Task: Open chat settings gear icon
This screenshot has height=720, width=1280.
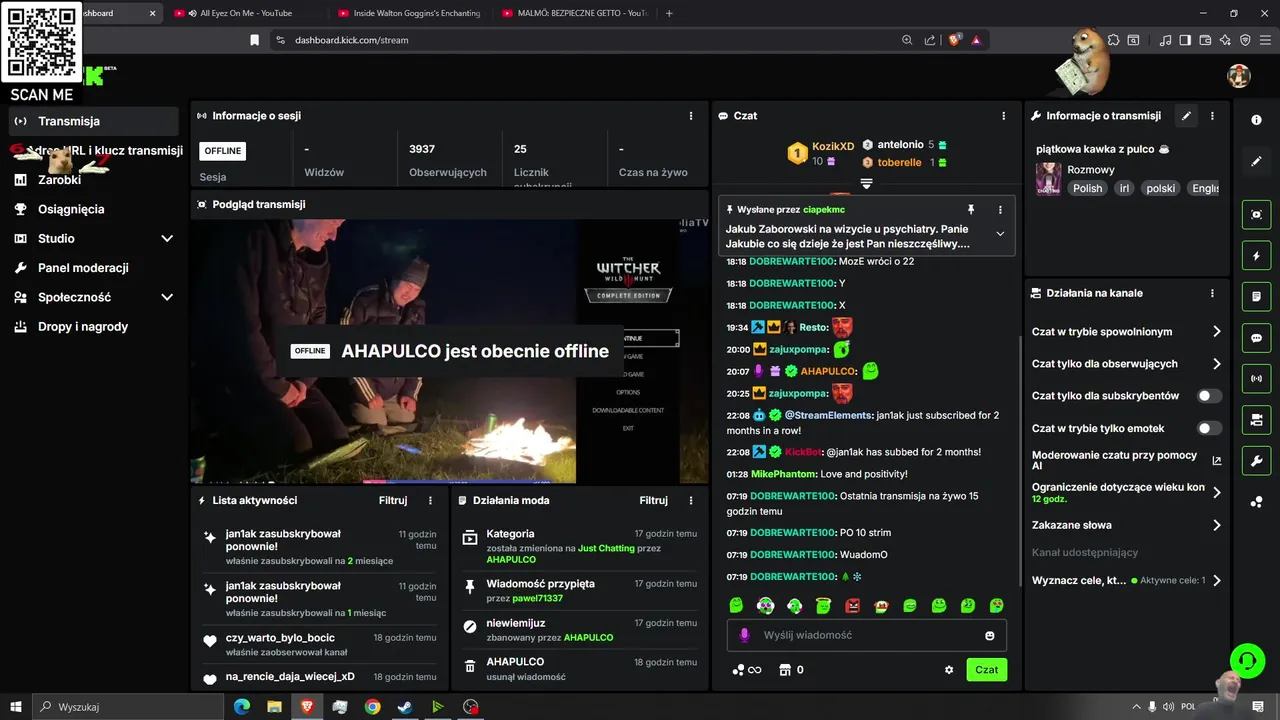Action: tap(949, 670)
